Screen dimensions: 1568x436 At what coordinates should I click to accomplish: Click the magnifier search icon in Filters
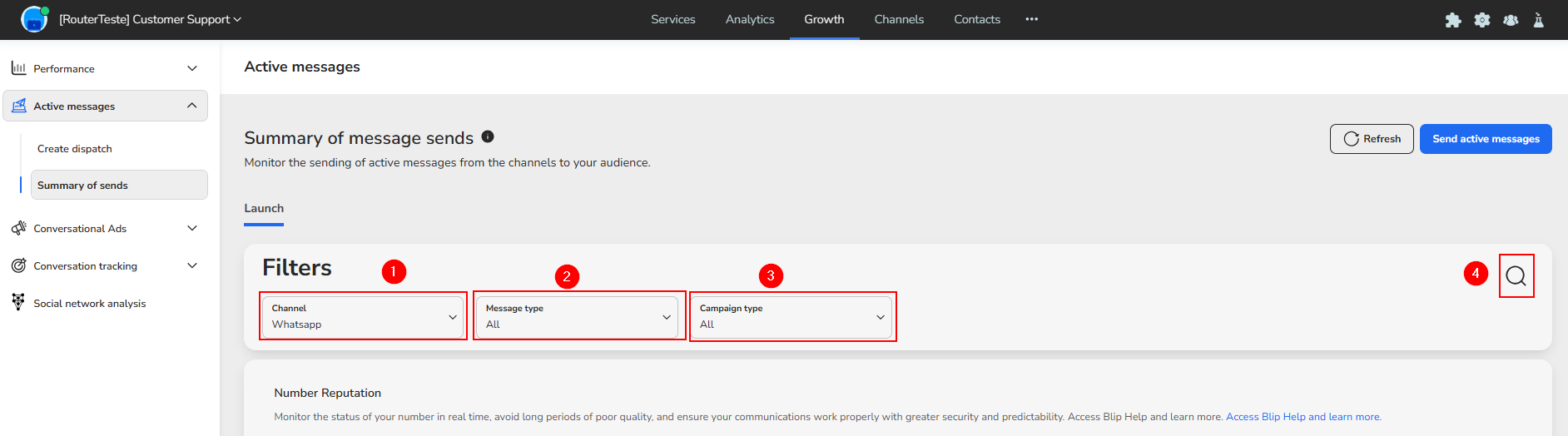tap(1516, 276)
